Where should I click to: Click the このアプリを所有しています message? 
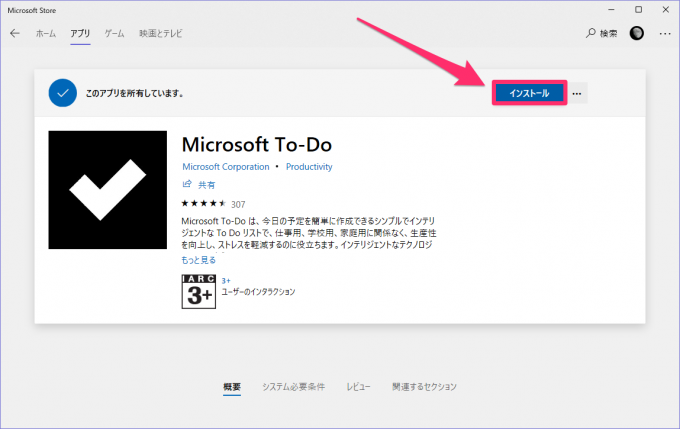tap(134, 93)
